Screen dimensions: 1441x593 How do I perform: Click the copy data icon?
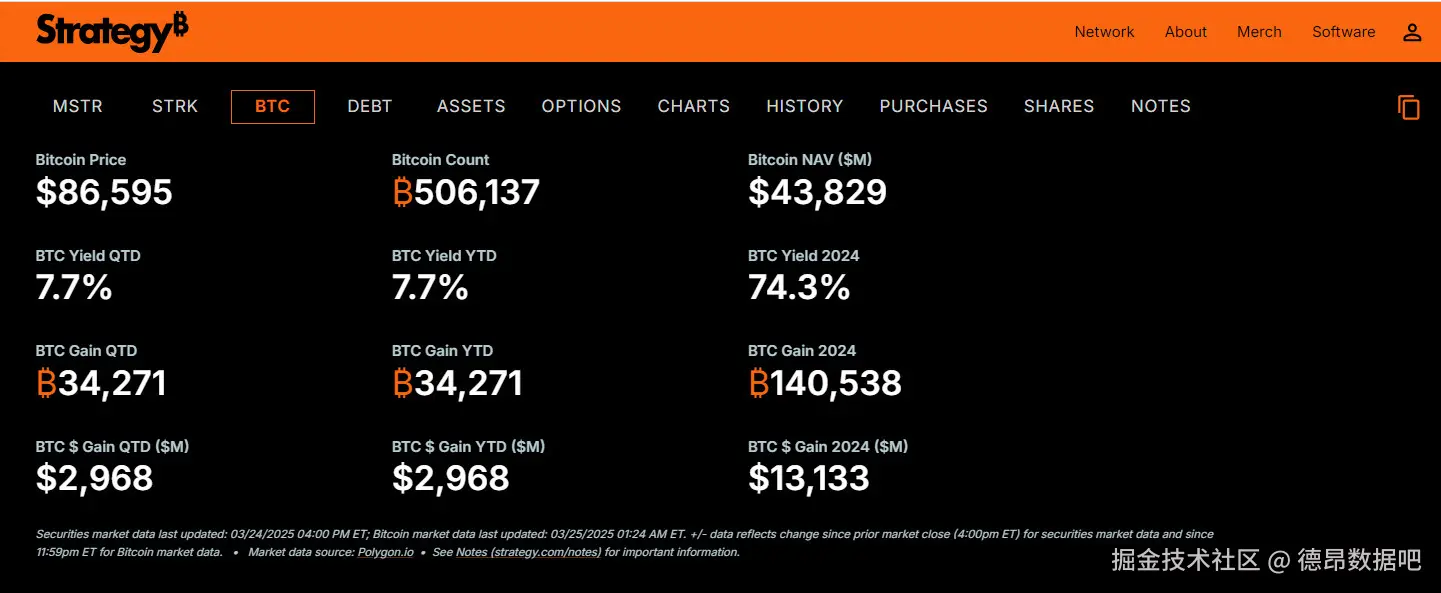click(x=1408, y=107)
